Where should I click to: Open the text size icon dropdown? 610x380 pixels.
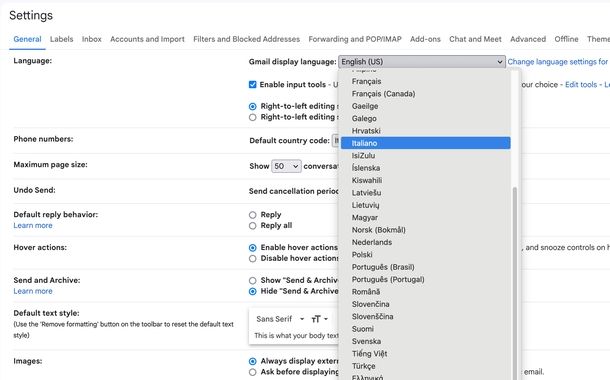coord(319,319)
